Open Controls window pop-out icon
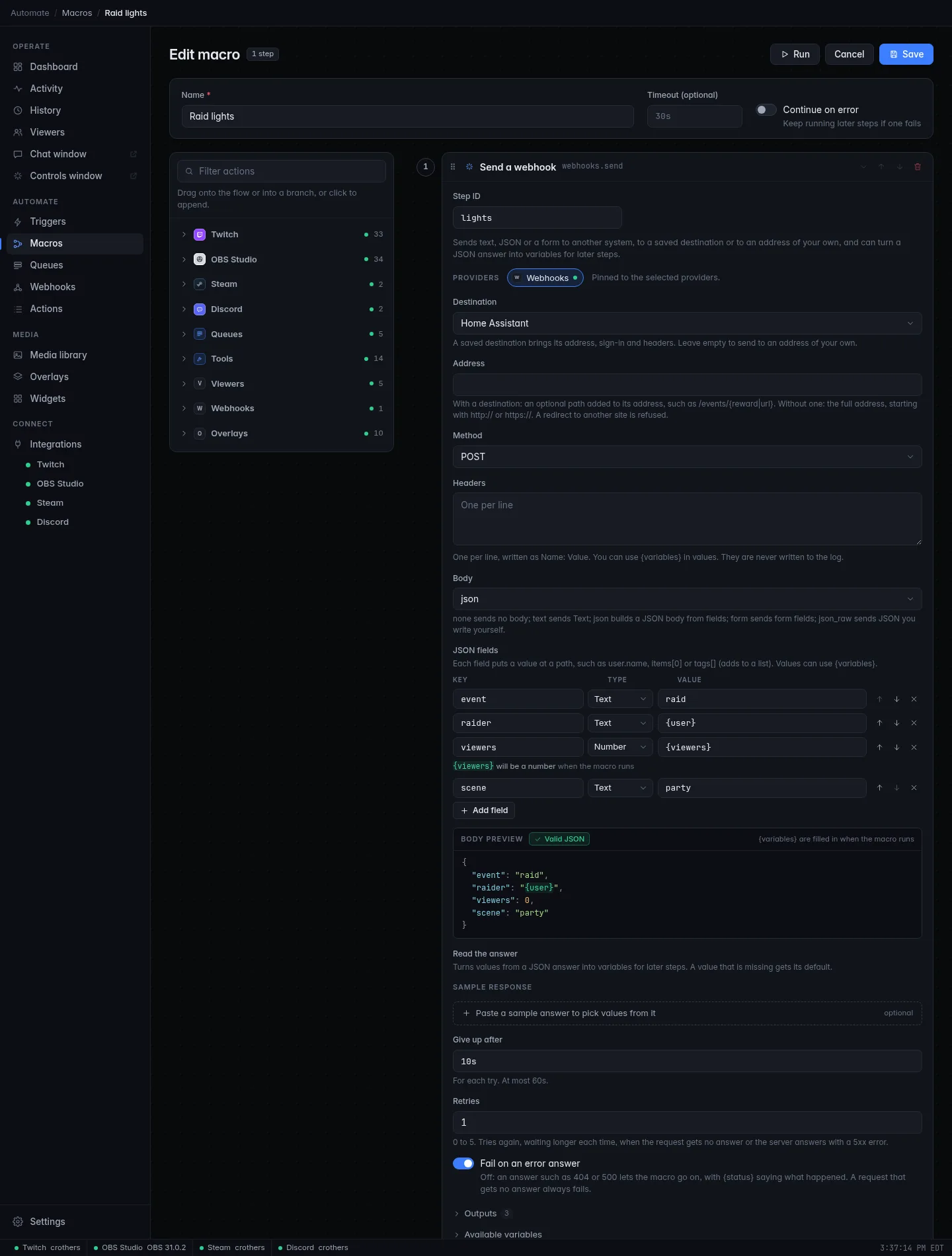This screenshot has width=952, height=1256. click(x=133, y=176)
